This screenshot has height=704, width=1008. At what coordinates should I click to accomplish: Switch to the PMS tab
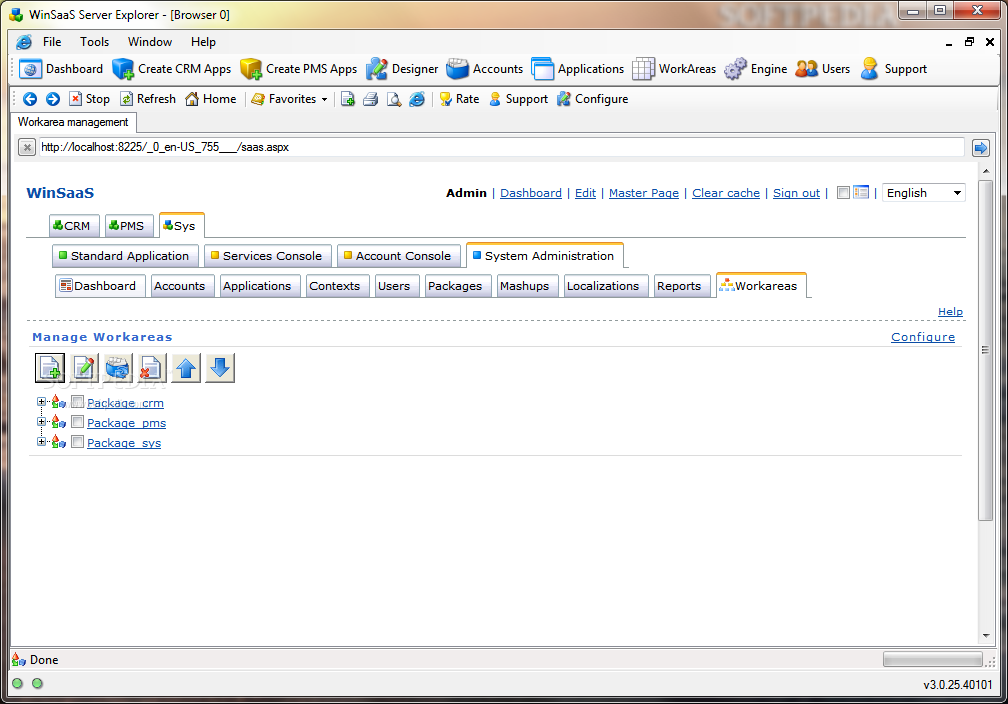click(129, 226)
